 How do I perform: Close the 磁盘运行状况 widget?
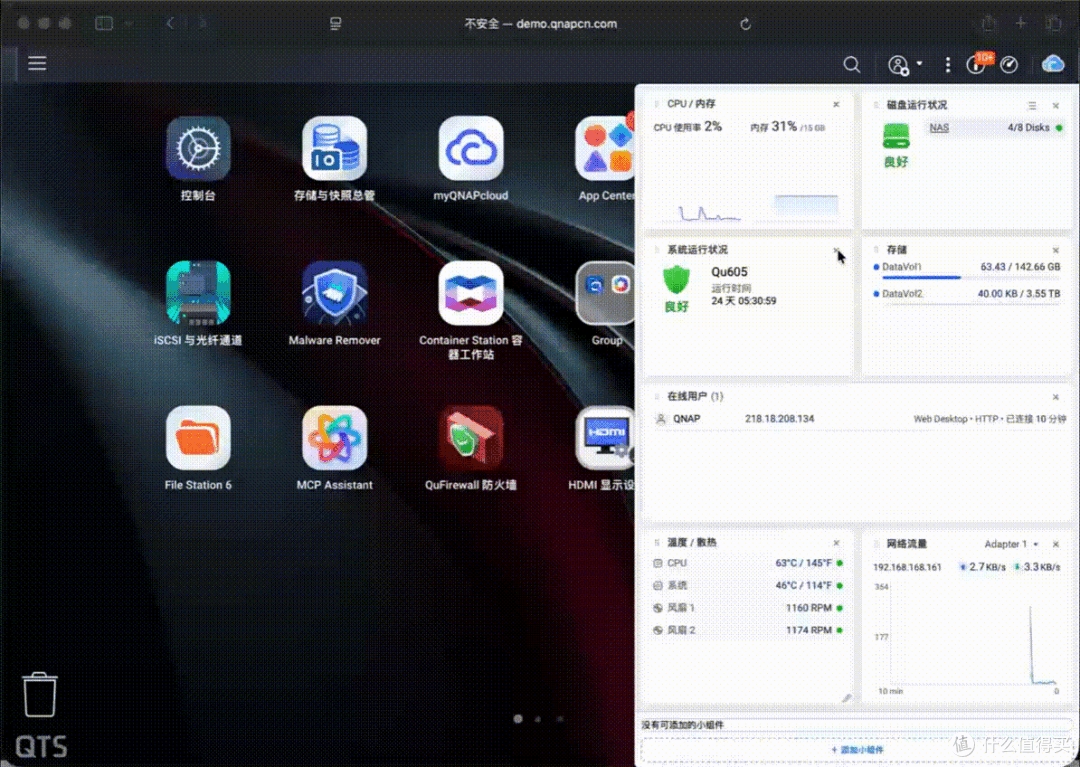[1056, 105]
